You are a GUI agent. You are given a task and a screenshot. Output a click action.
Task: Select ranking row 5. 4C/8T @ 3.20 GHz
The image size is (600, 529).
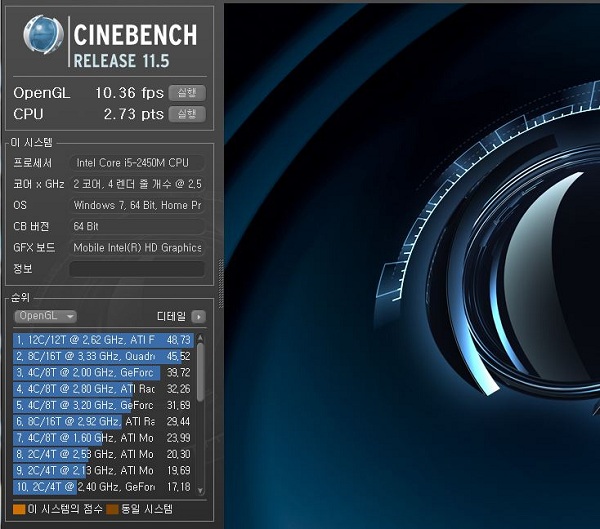103,405
